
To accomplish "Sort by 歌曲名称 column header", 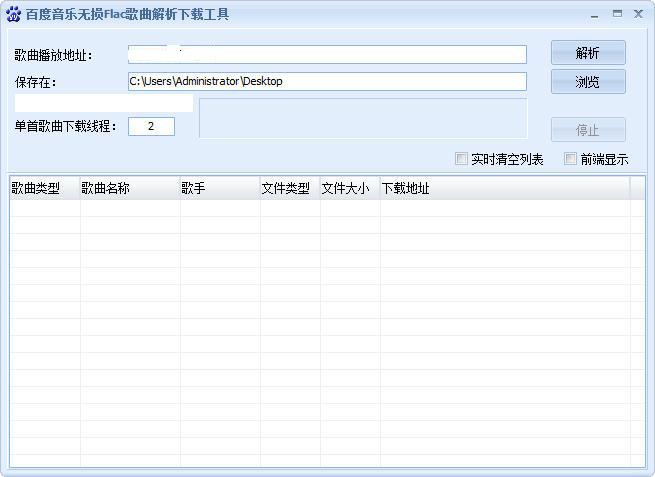I will 130,188.
